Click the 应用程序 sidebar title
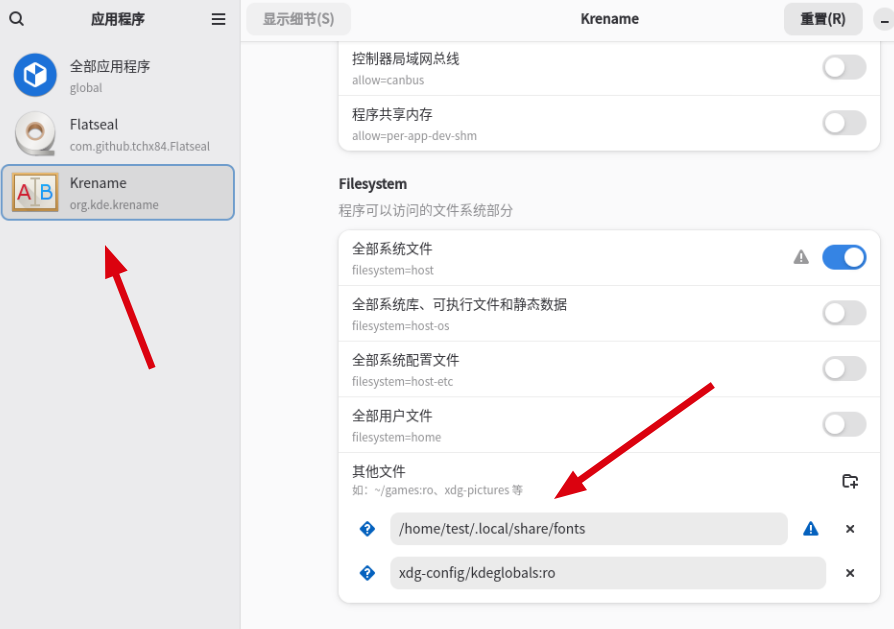This screenshot has width=894, height=629. (117, 19)
